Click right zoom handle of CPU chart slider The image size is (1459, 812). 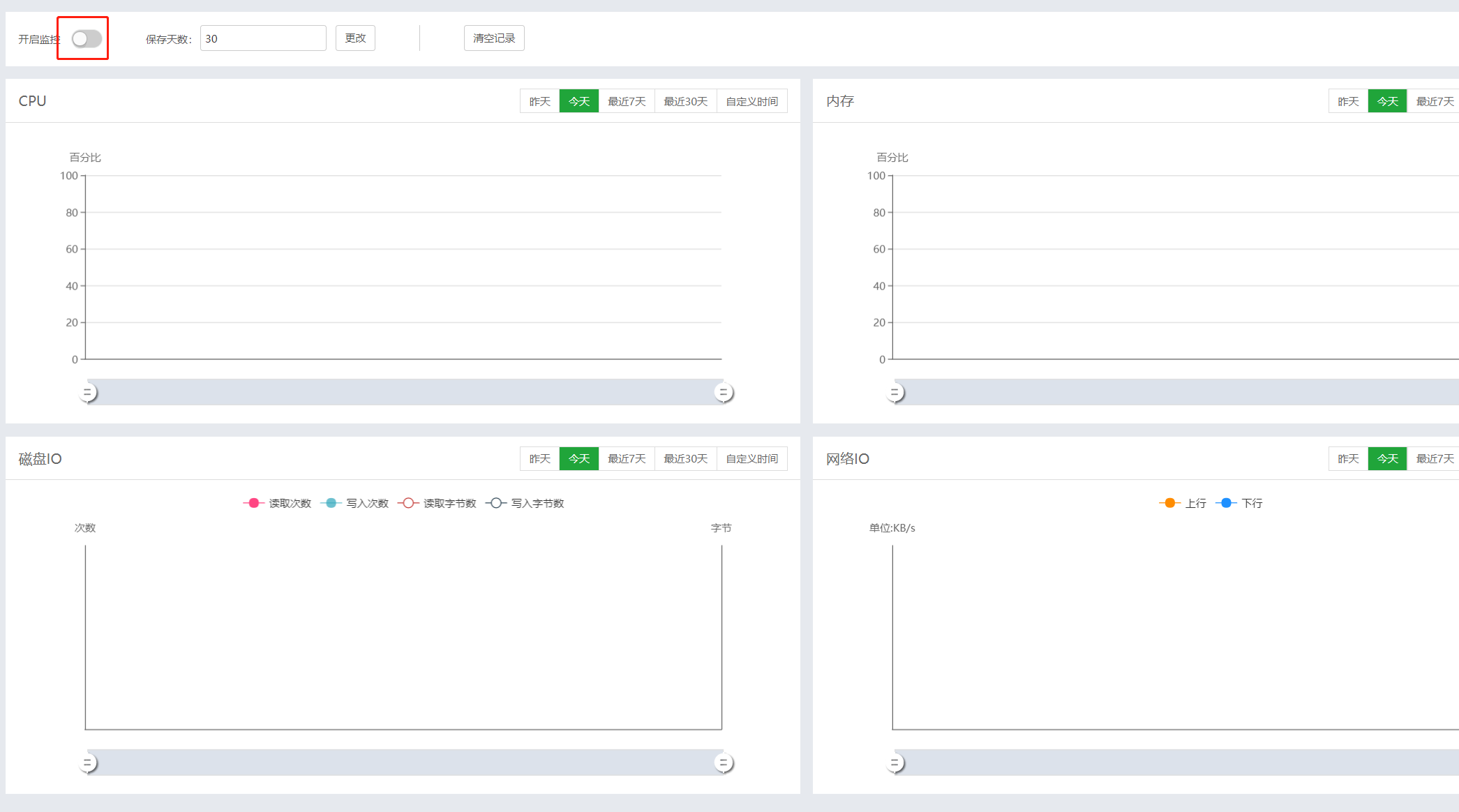pyautogui.click(x=724, y=393)
